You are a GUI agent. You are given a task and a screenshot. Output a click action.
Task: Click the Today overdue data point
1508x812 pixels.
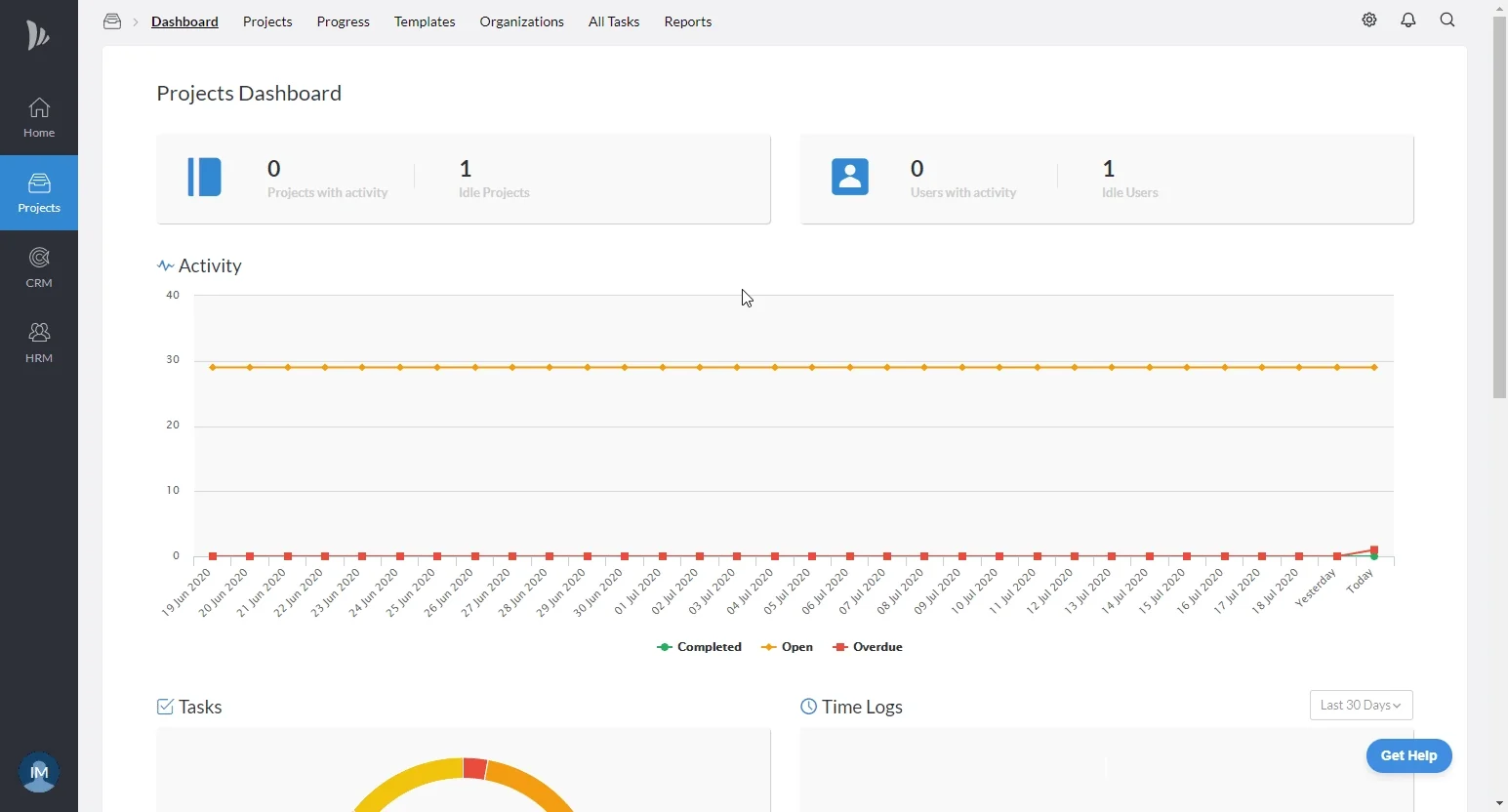point(1374,550)
